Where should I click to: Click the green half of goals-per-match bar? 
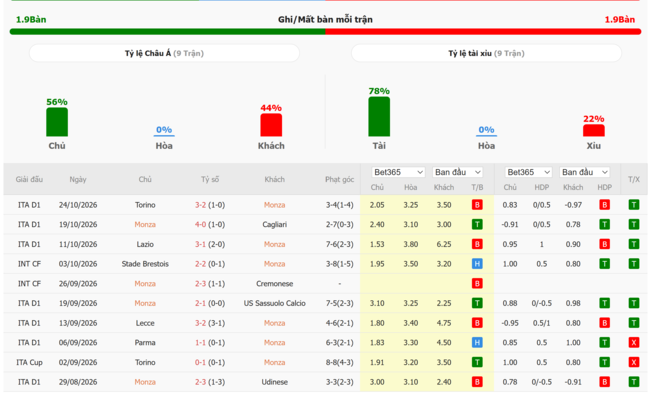click(x=167, y=32)
